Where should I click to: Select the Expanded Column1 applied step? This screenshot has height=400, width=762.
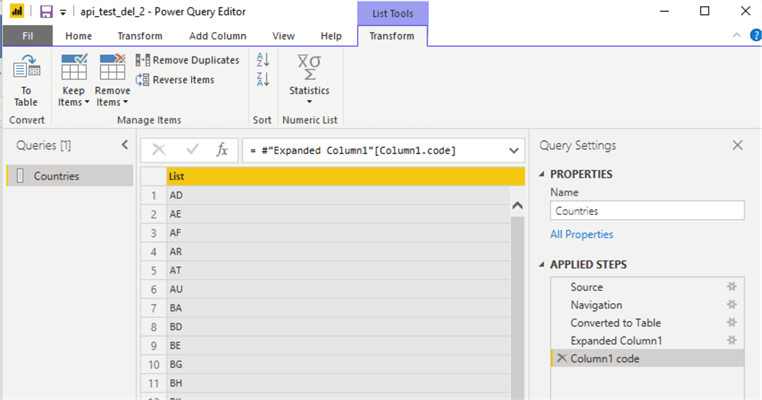(x=615, y=341)
